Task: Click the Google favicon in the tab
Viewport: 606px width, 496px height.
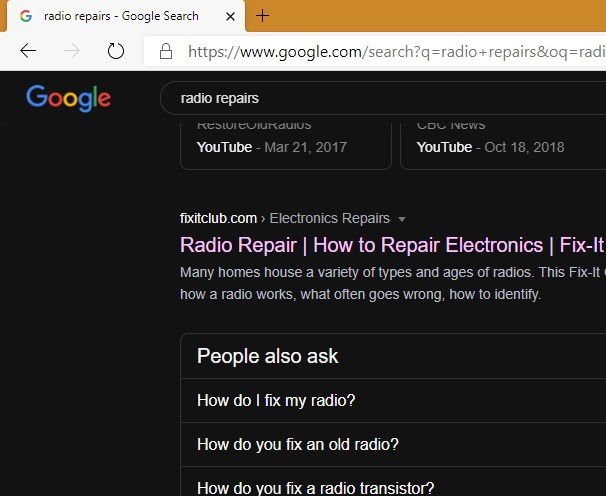Action: coord(26,16)
